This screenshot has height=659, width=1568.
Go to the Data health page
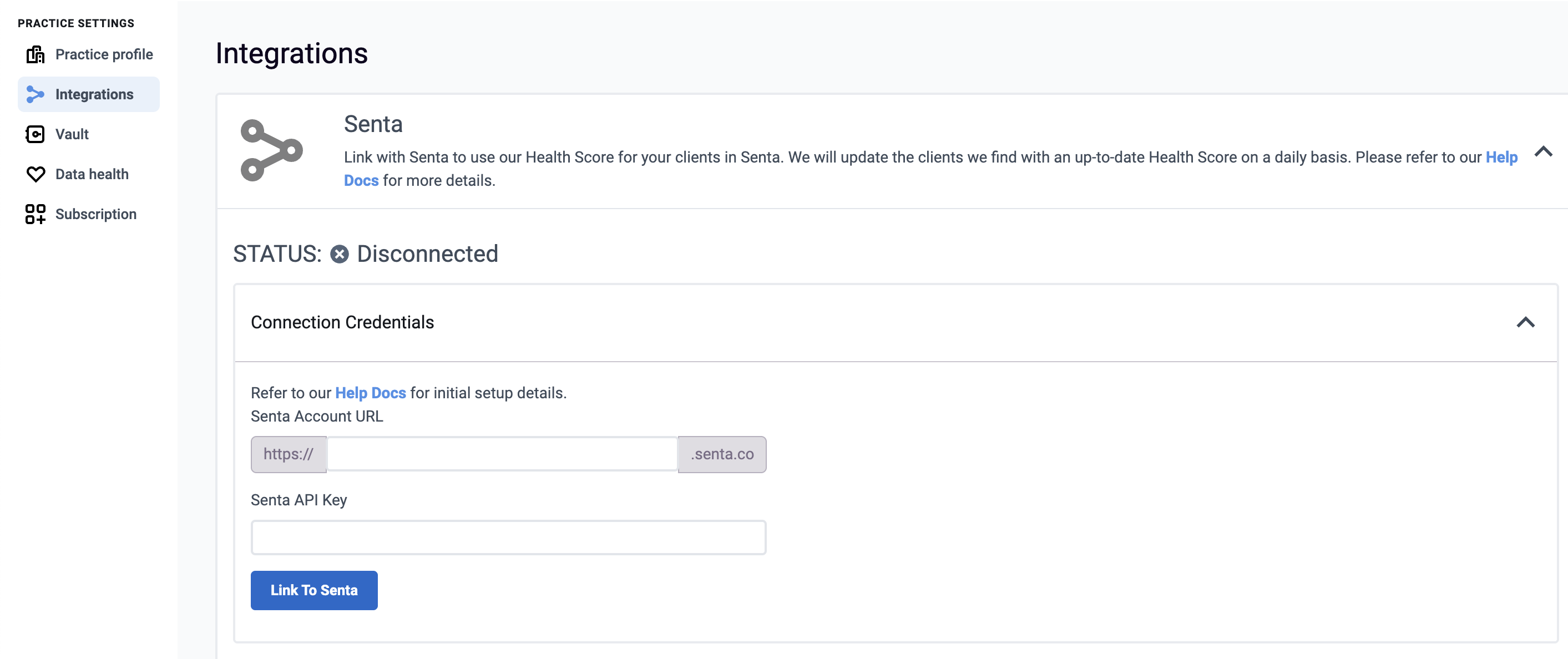coord(89,175)
